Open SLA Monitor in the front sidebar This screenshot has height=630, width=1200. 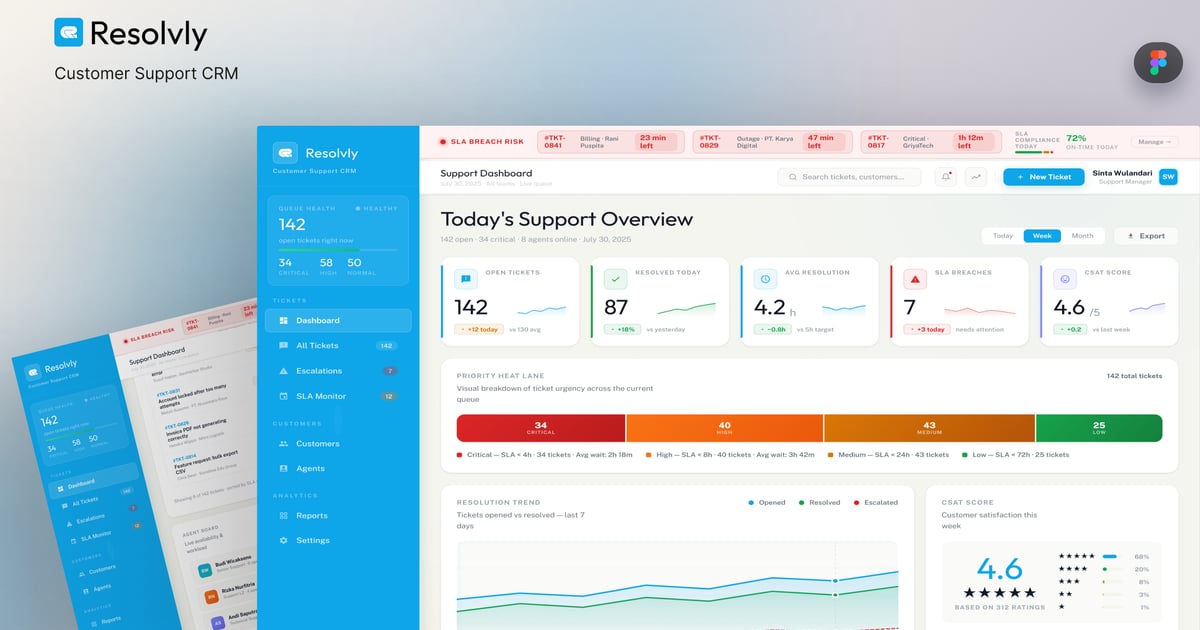338,396
